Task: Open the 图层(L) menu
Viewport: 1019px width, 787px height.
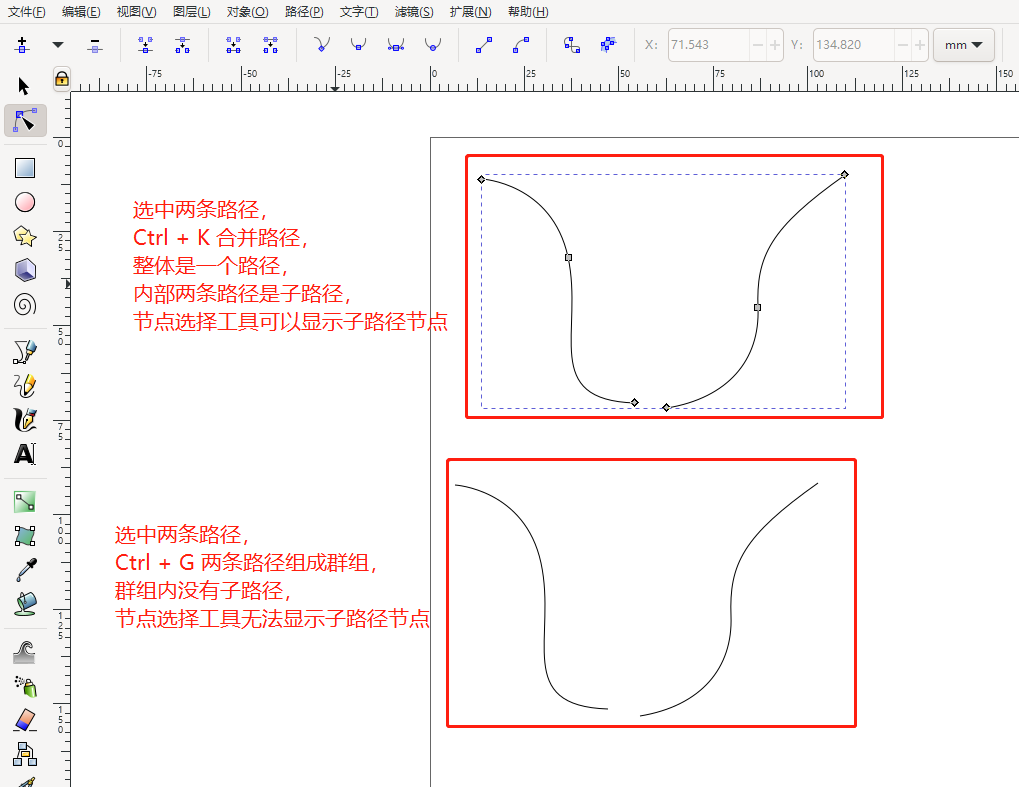Action: (192, 12)
